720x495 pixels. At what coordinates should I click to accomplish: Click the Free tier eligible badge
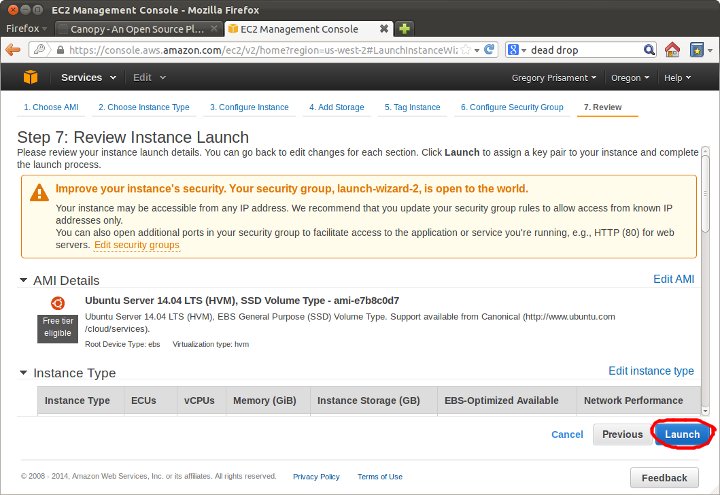(x=57, y=328)
